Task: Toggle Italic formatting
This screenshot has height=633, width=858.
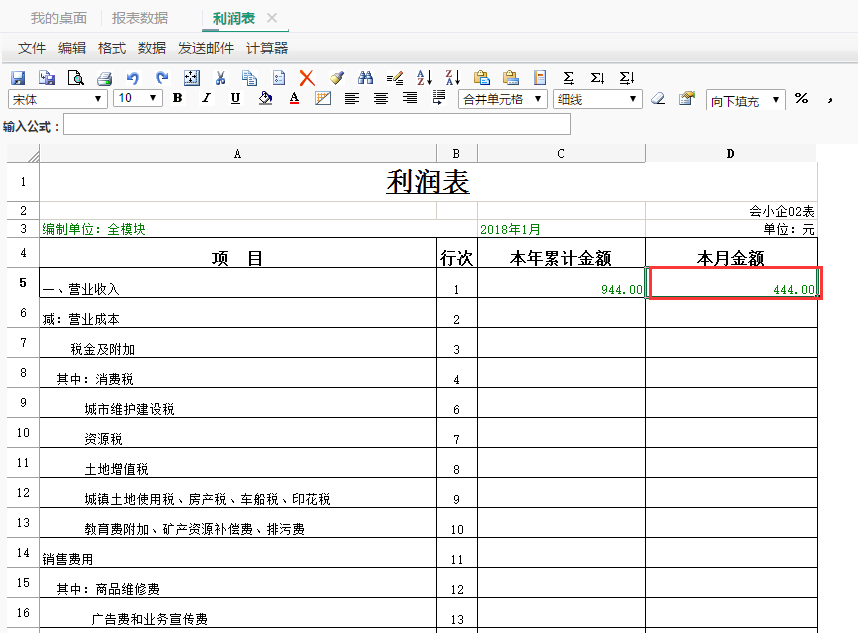Action: tap(206, 98)
